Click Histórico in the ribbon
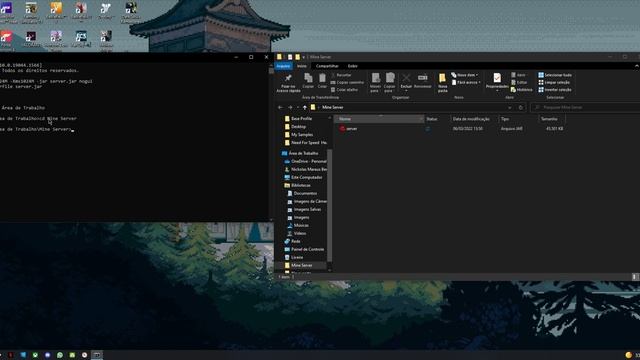This screenshot has width=640, height=360. (522, 90)
